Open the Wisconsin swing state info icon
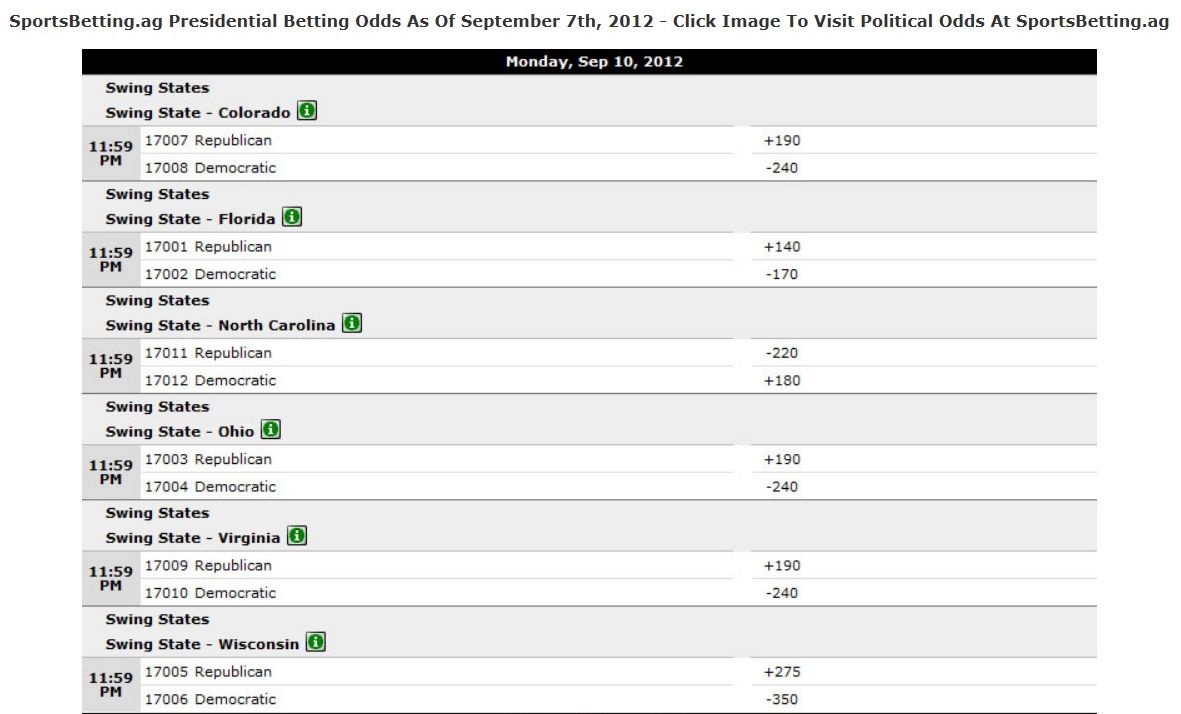 (x=316, y=642)
